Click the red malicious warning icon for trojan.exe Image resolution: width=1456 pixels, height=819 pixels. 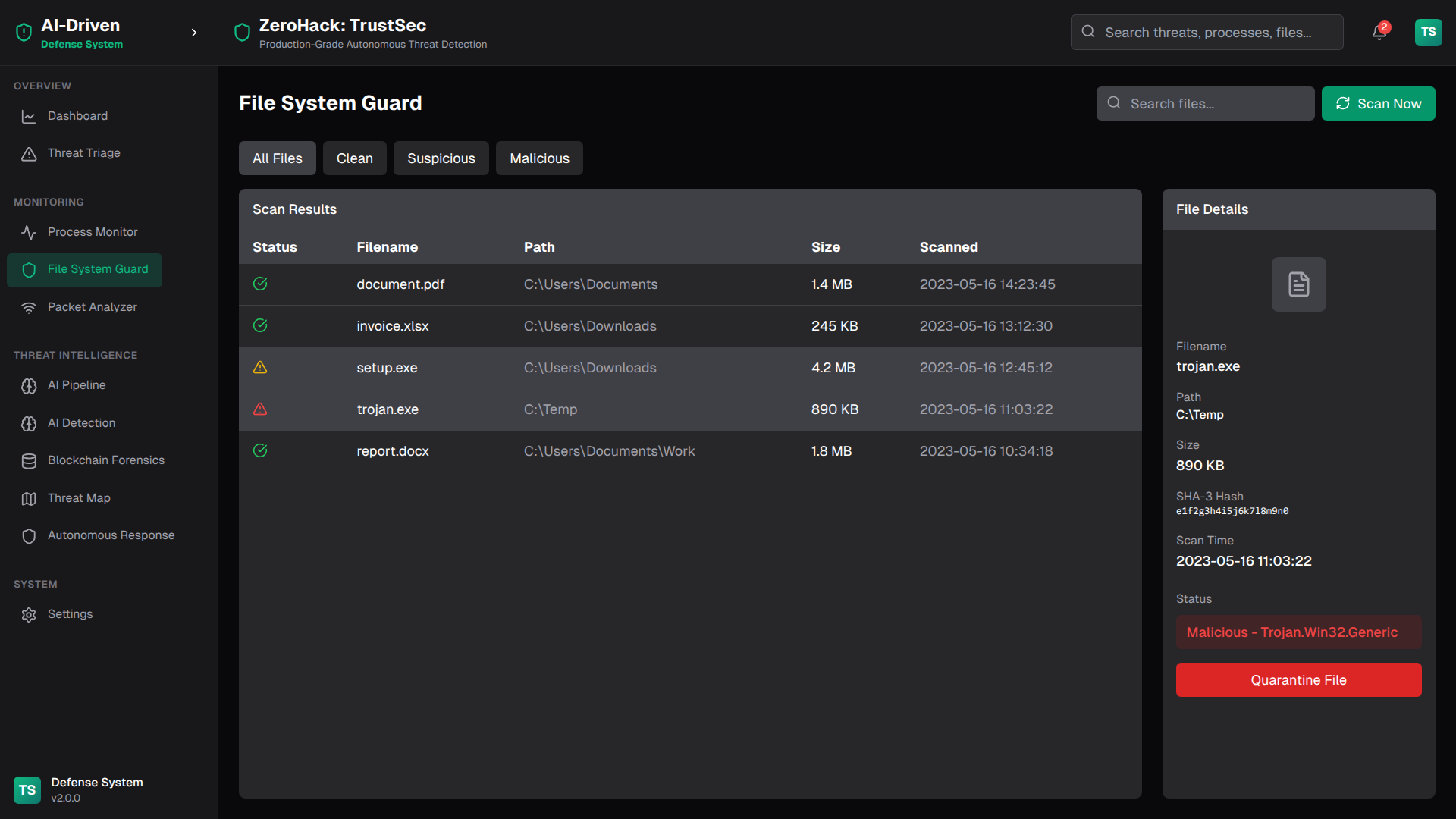pos(260,409)
